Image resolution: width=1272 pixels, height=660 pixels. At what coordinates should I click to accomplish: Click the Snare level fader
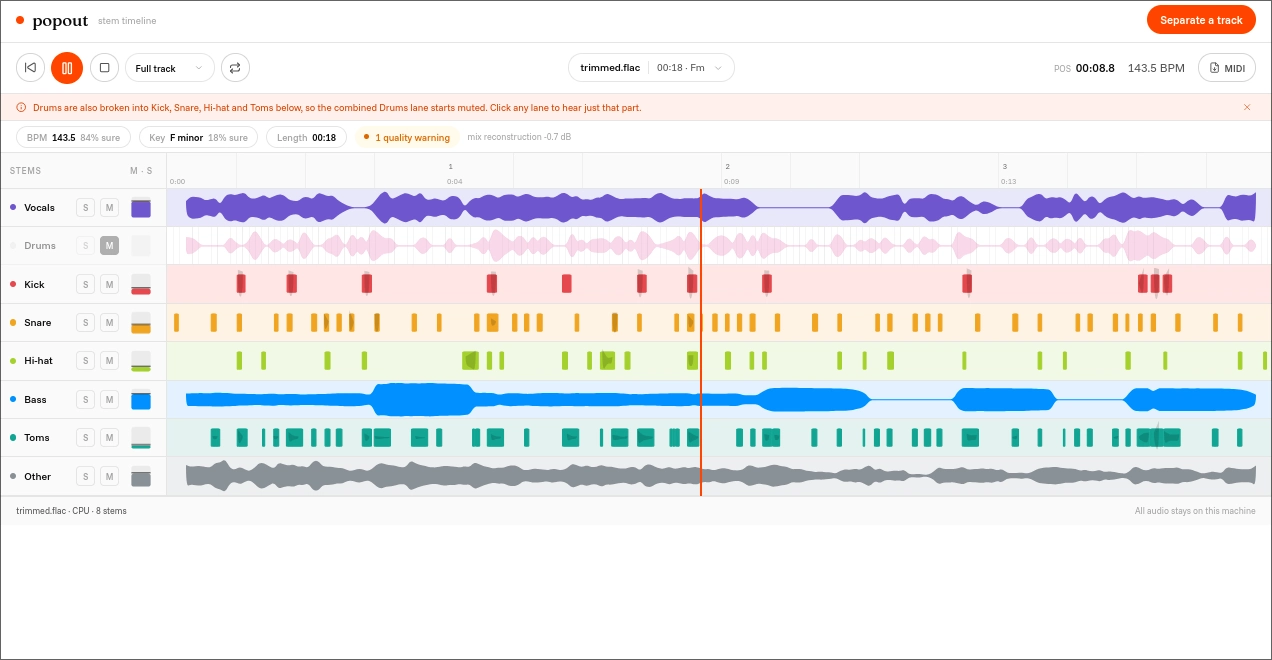click(x=141, y=323)
